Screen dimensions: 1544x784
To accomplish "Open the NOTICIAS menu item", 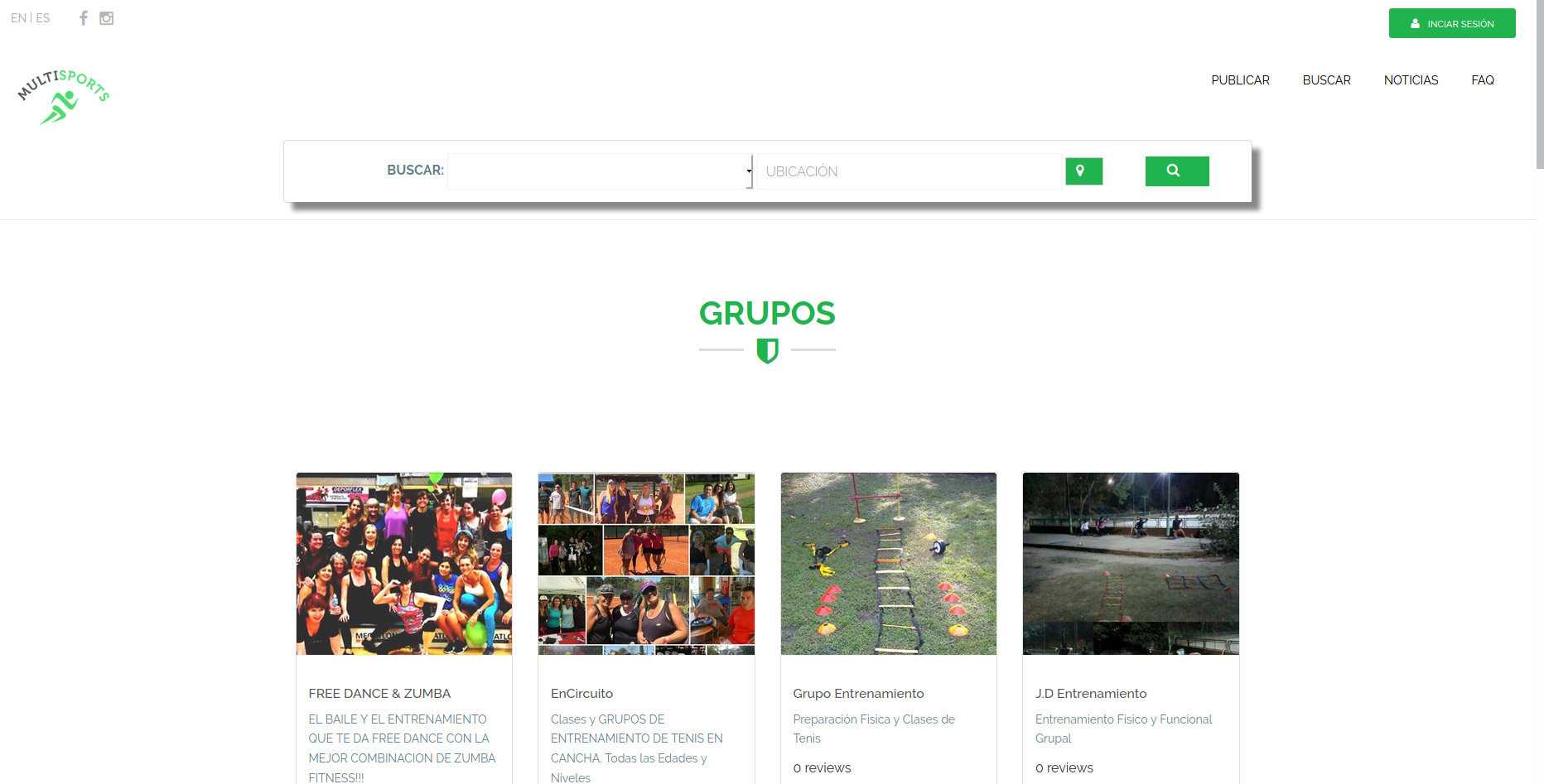I will (x=1411, y=80).
